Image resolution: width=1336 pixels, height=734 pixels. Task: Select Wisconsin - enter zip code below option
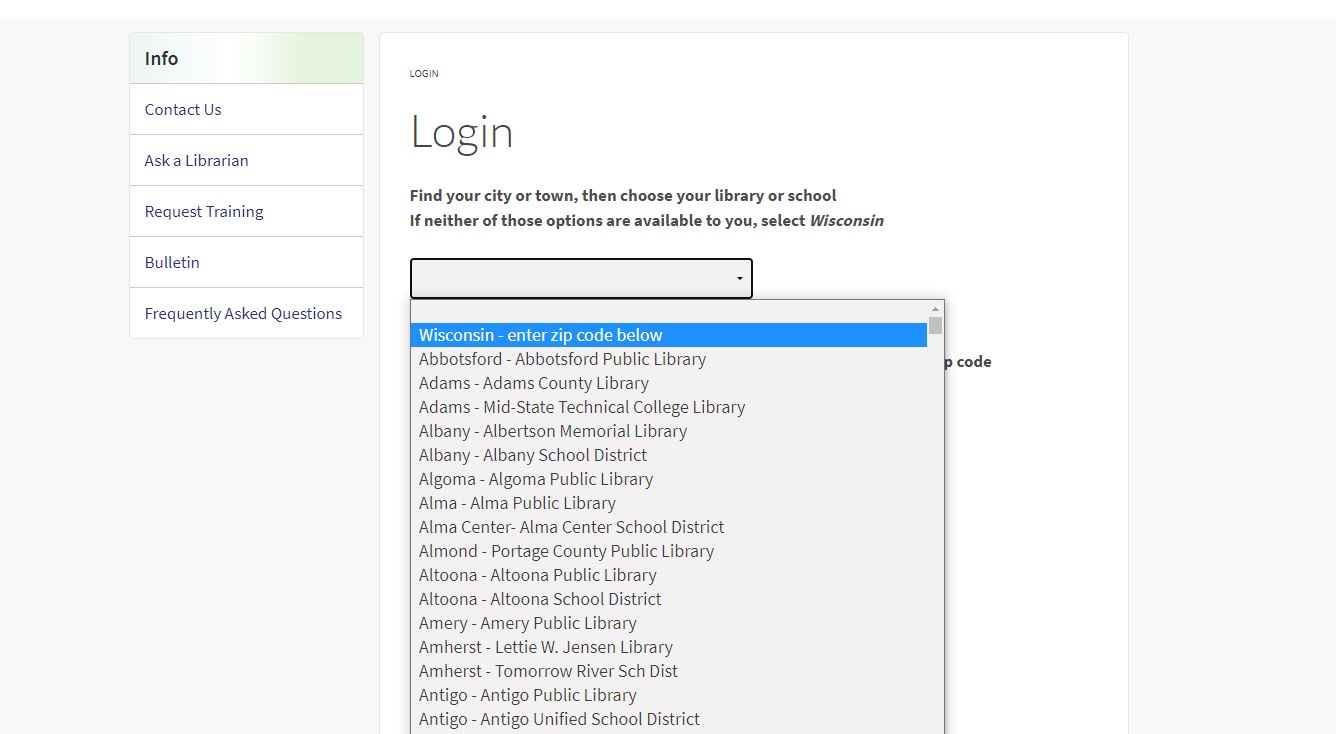tap(541, 335)
